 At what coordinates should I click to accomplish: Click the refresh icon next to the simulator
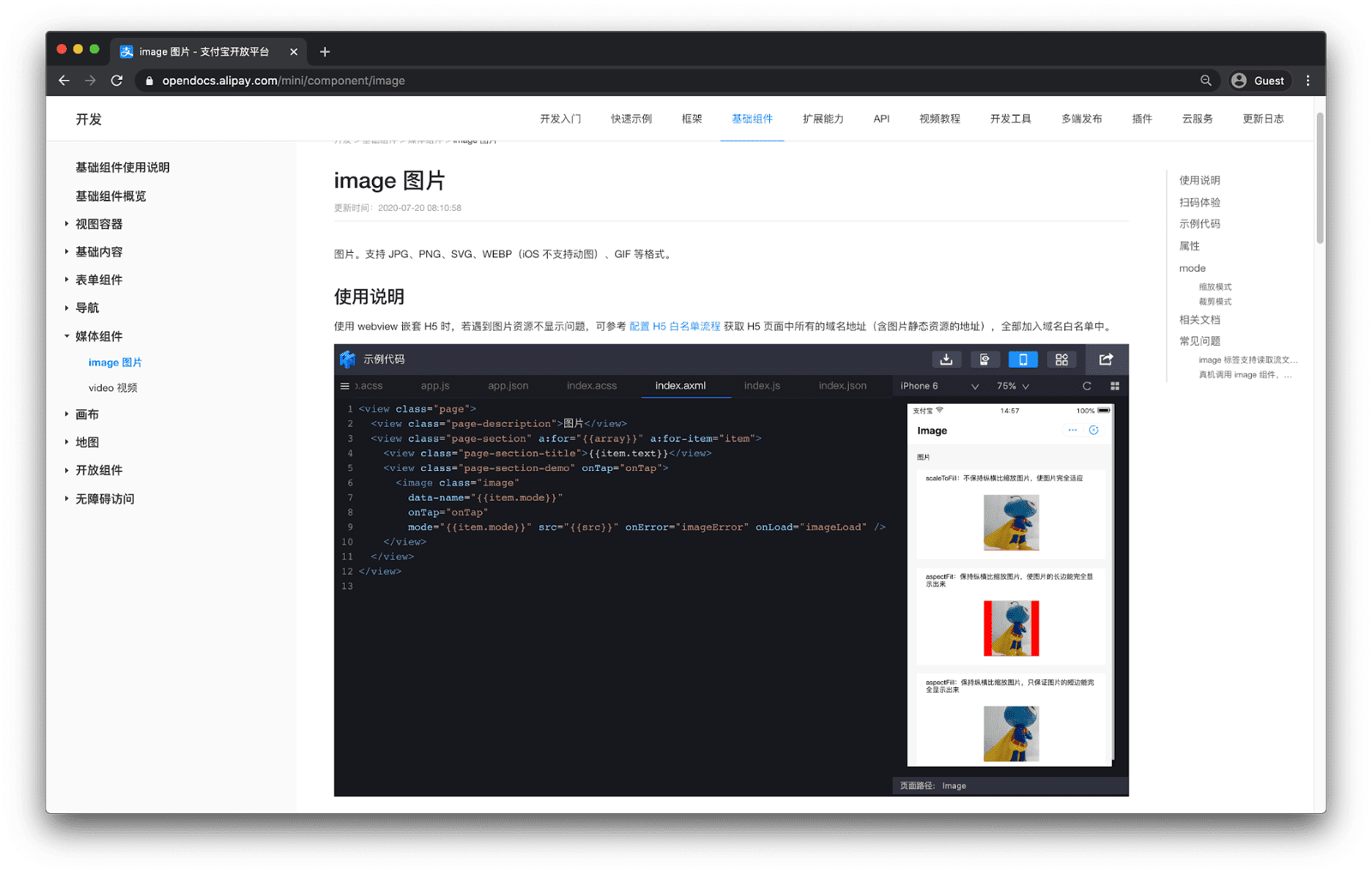pos(1086,386)
